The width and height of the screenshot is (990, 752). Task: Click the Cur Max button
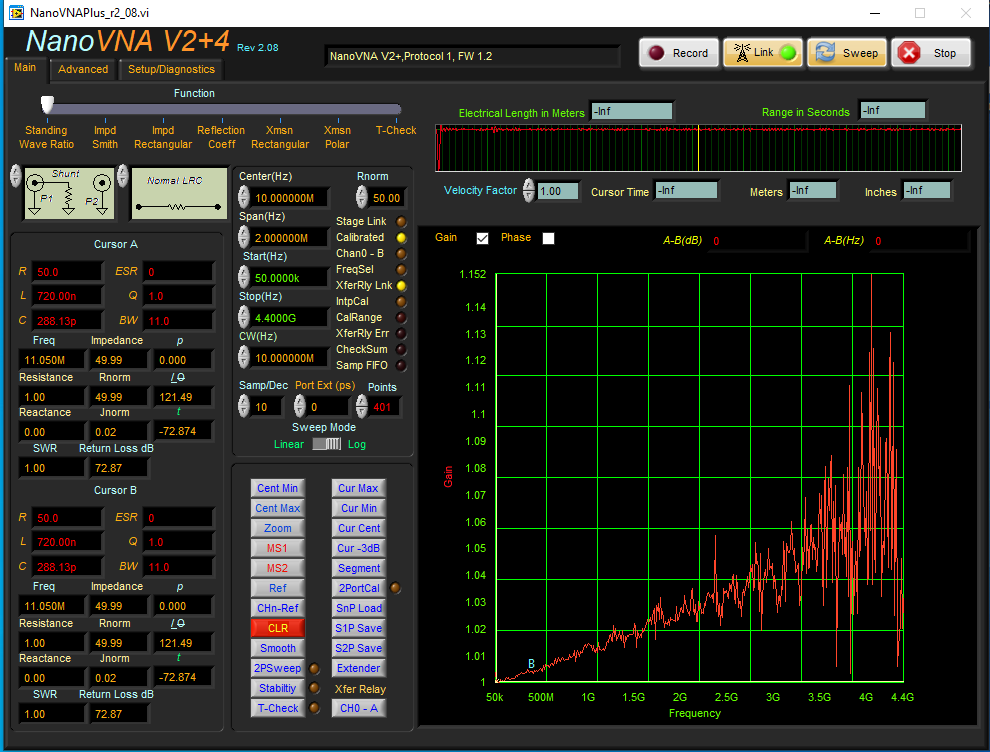[359, 488]
